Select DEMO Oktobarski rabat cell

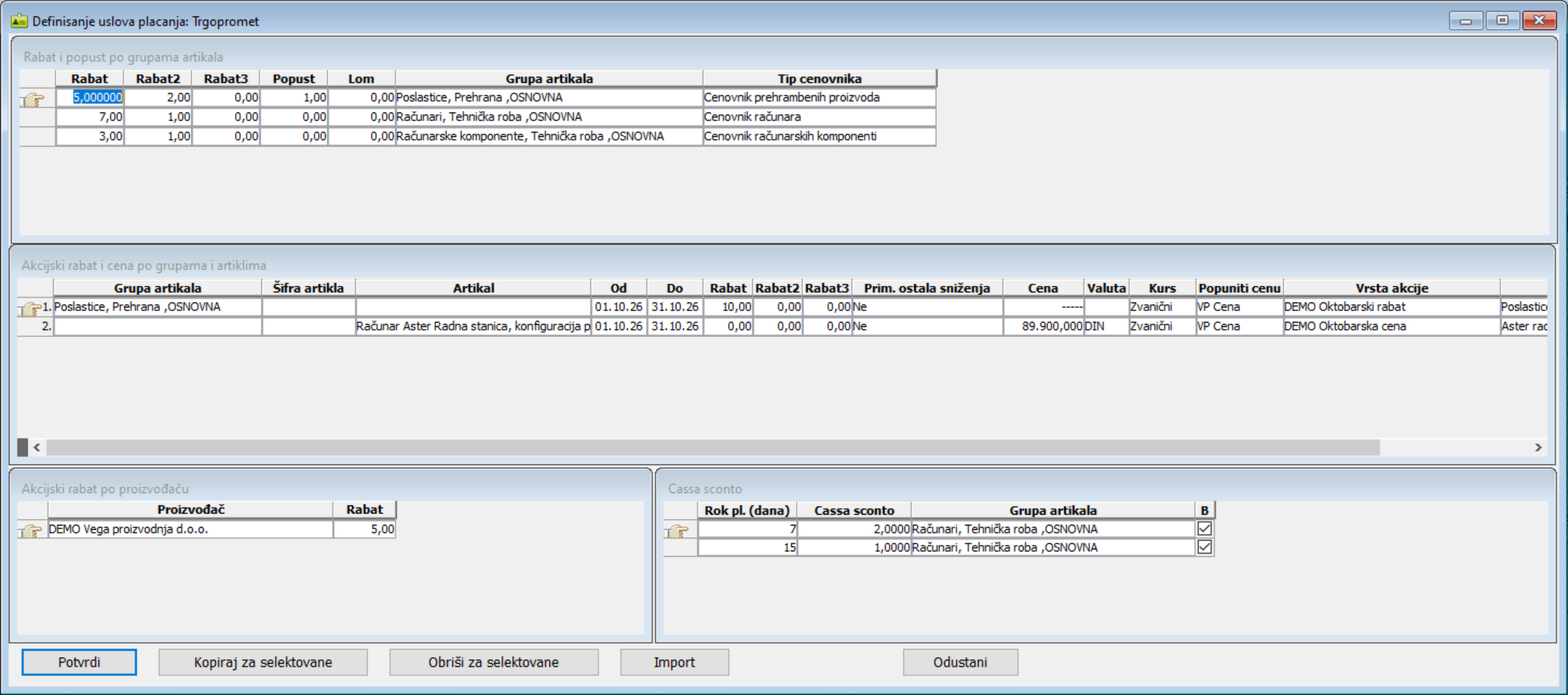click(1391, 307)
